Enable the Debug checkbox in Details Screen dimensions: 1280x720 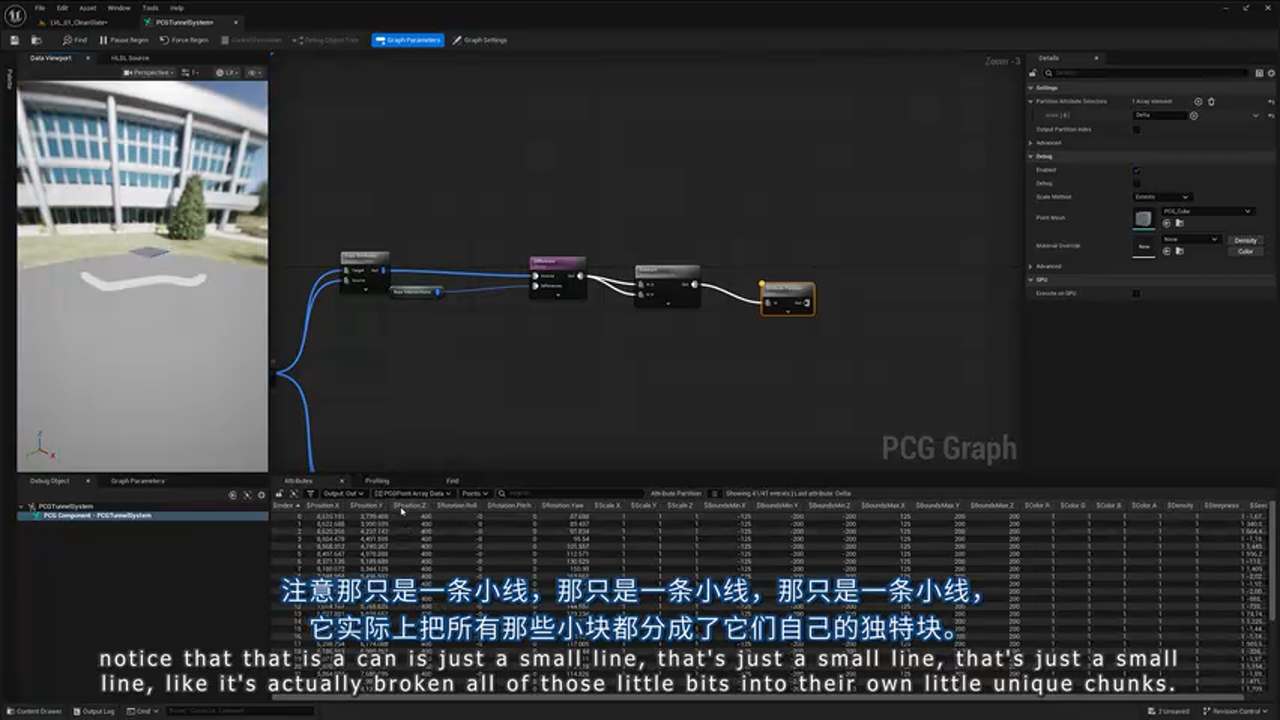[x=1137, y=183]
